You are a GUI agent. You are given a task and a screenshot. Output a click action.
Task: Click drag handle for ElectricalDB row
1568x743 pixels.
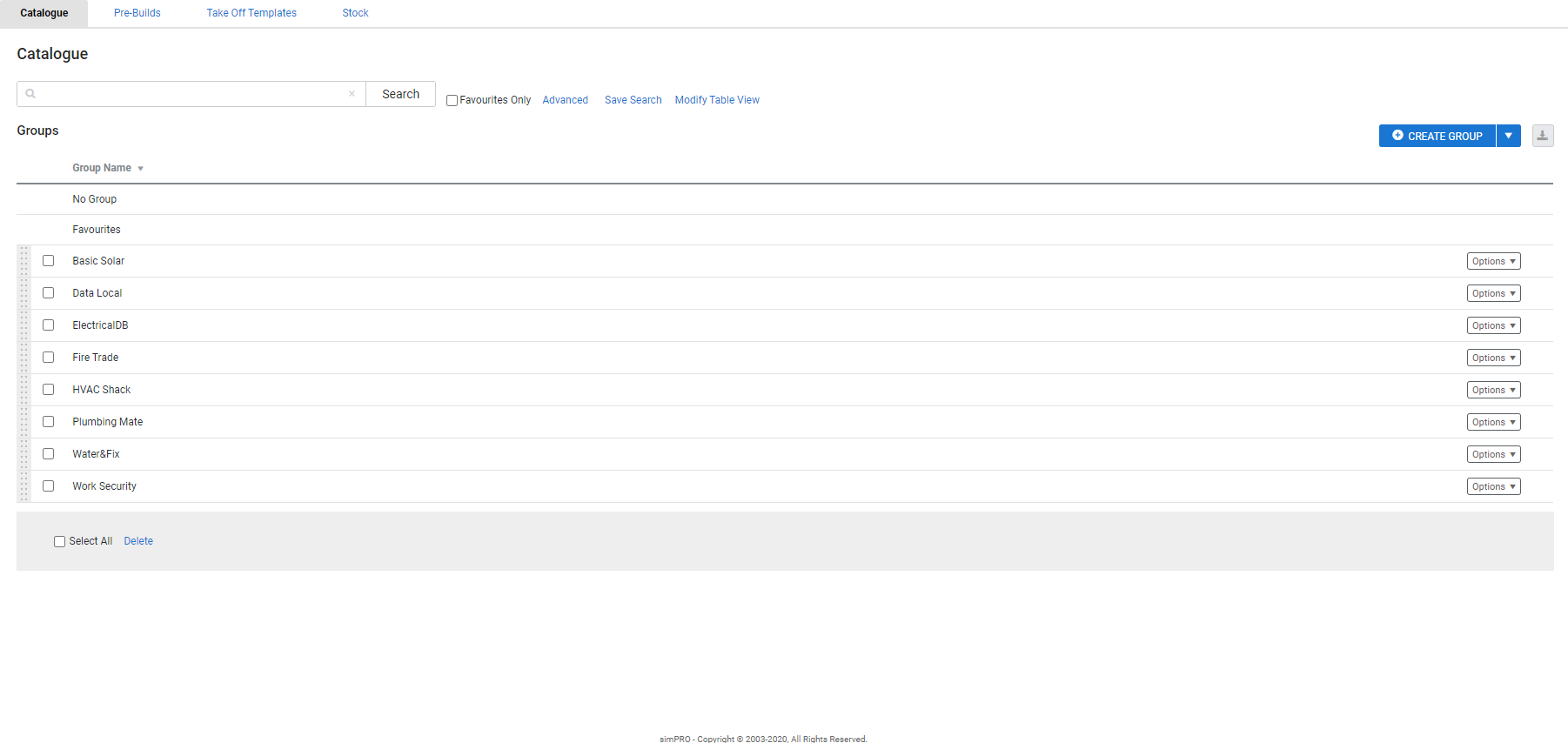[x=24, y=325]
